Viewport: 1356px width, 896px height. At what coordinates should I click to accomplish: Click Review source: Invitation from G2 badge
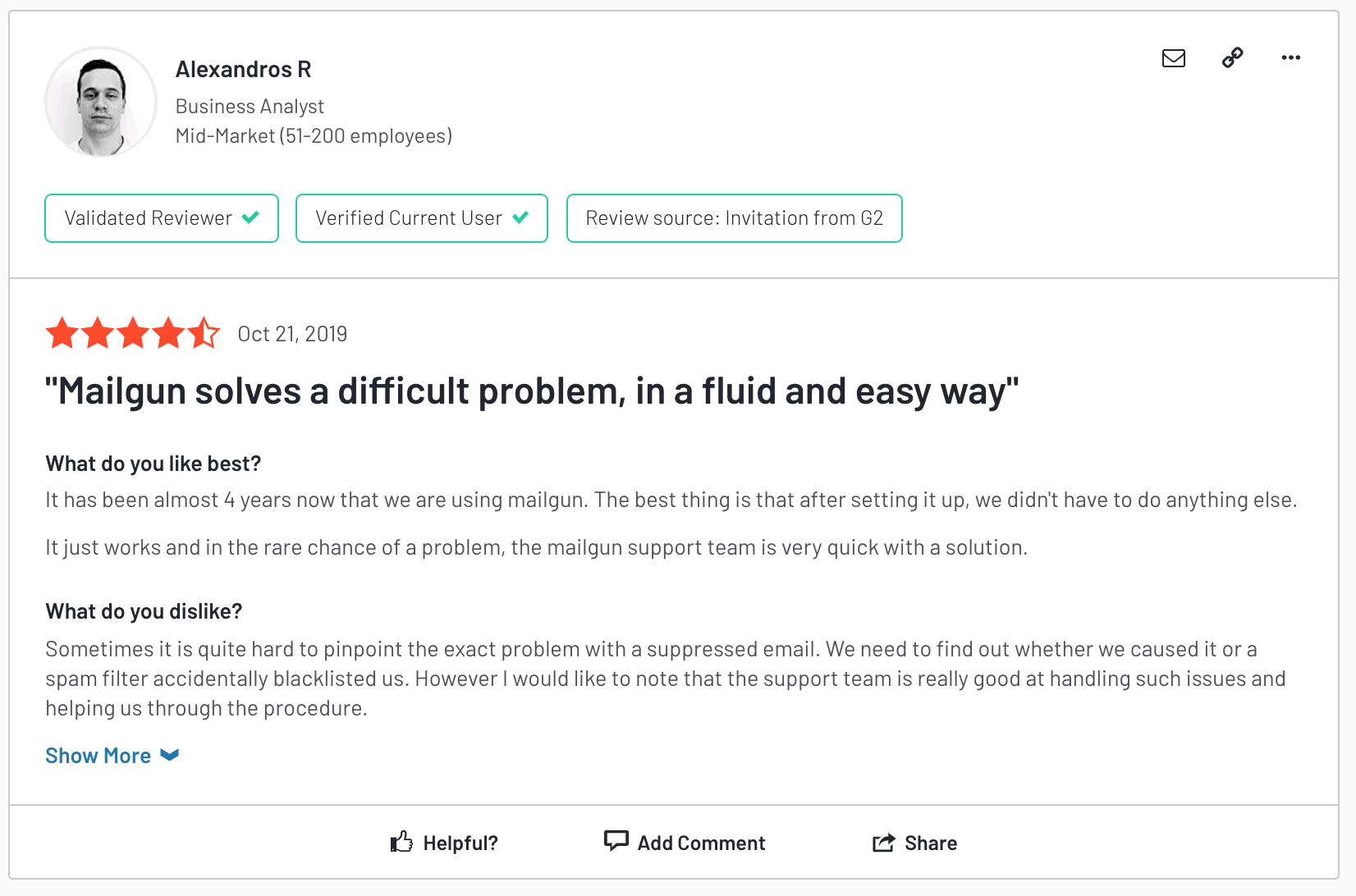point(735,218)
